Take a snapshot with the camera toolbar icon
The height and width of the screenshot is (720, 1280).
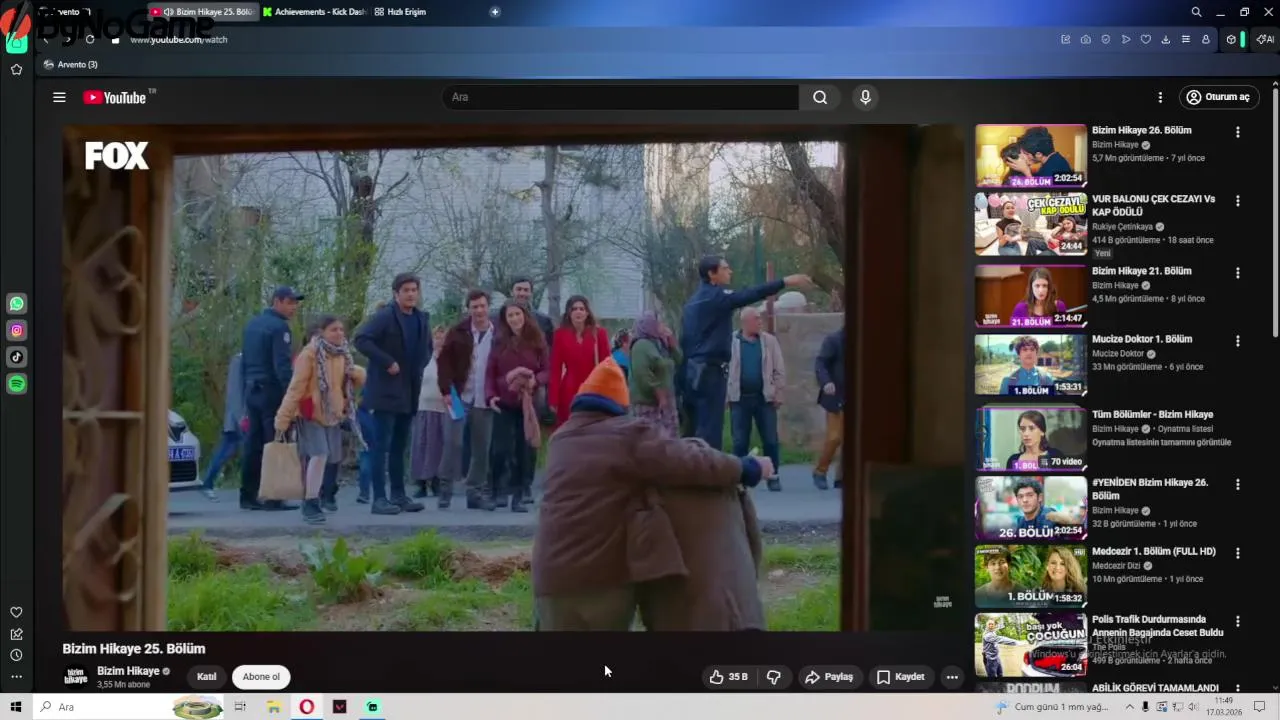point(1086,39)
